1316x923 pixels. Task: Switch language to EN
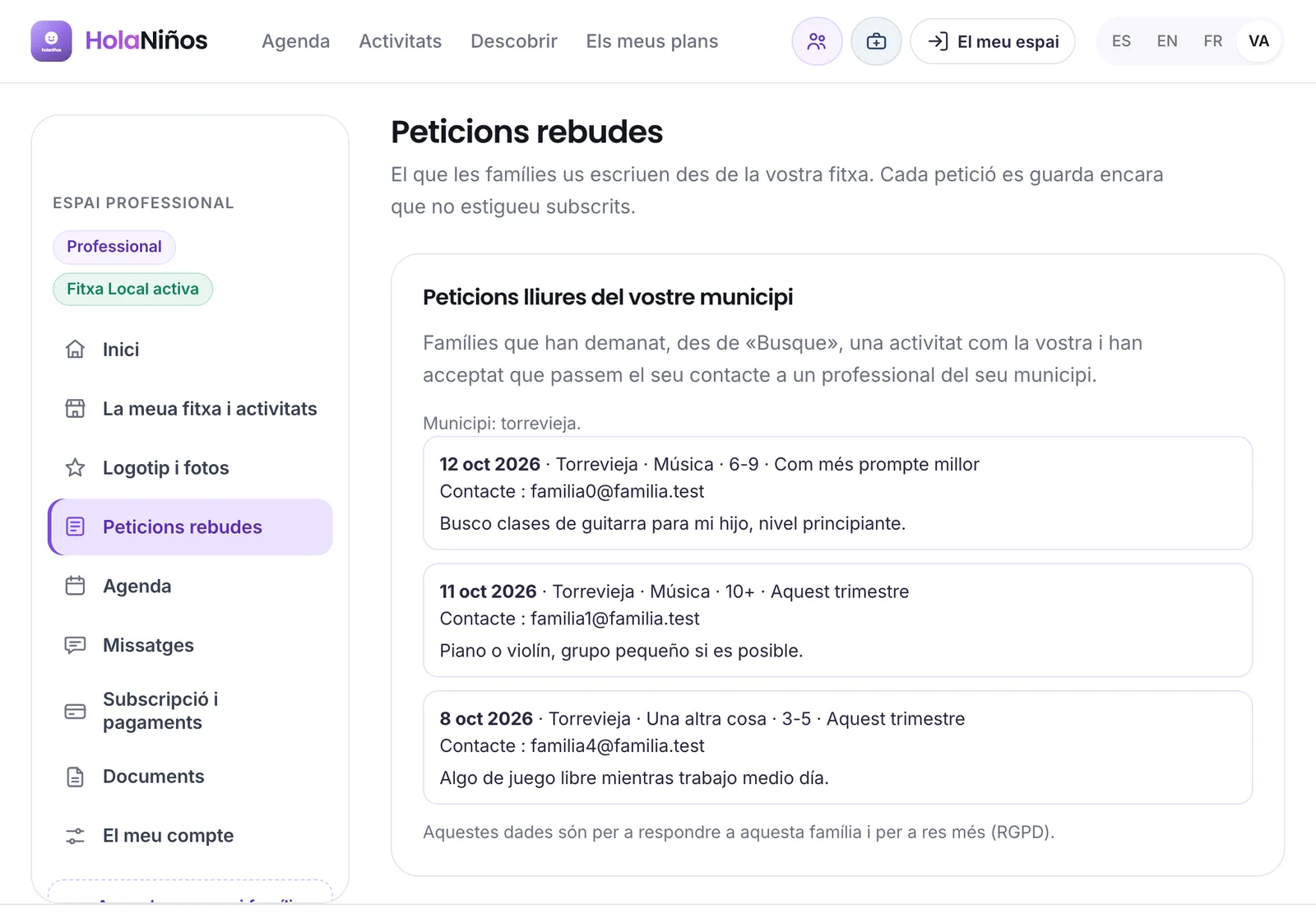coord(1167,41)
